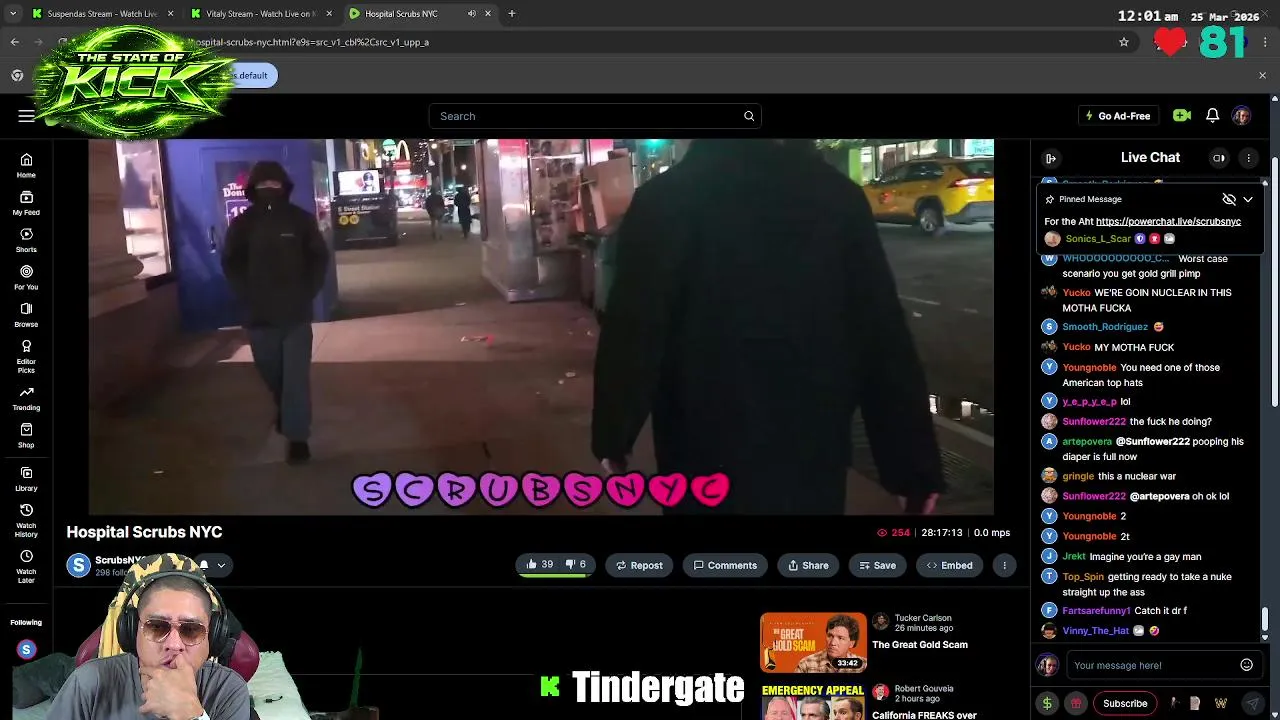Viewport: 1280px width, 720px height.
Task: Open the Comments button
Action: 725,565
